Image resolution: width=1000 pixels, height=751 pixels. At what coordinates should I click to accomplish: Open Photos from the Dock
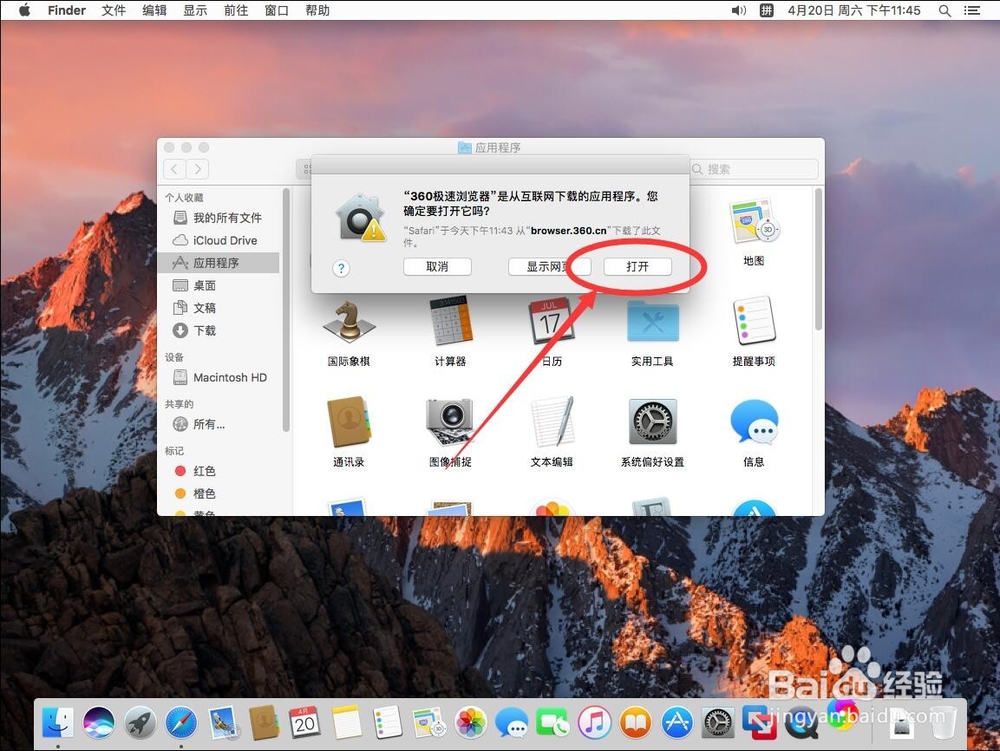[470, 723]
